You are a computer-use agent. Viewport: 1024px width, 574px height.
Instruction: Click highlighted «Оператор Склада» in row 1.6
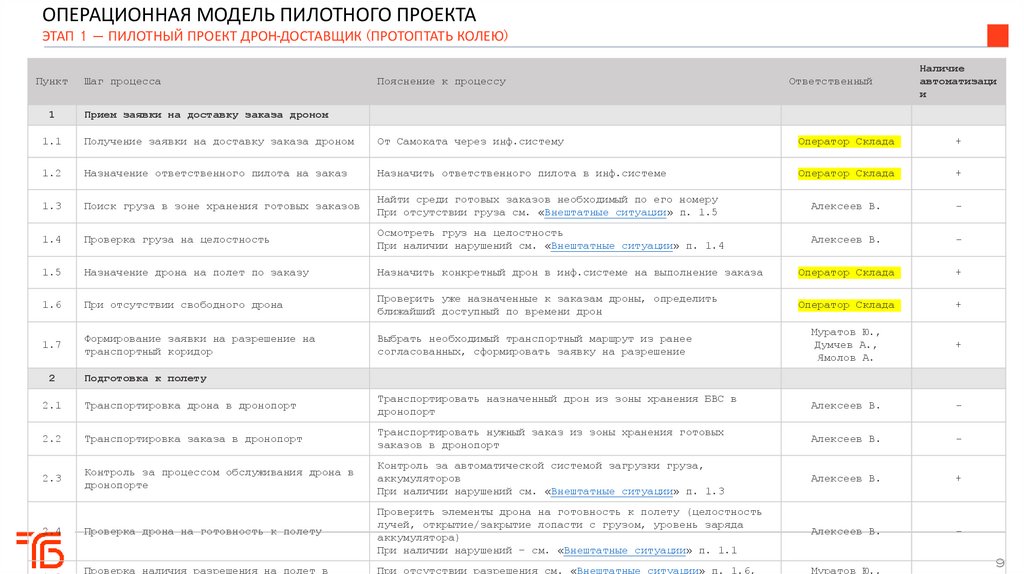click(846, 305)
